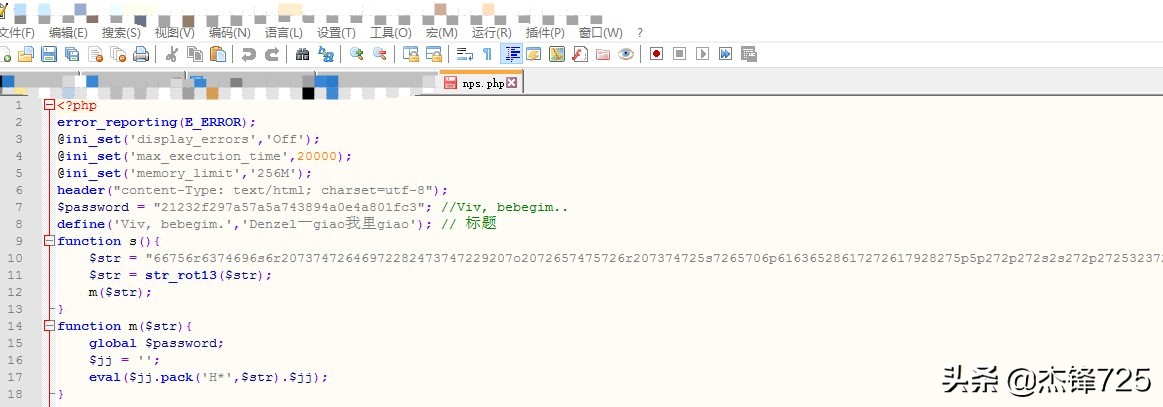Click the header("content-Type line
The width and height of the screenshot is (1163, 407).
point(252,191)
